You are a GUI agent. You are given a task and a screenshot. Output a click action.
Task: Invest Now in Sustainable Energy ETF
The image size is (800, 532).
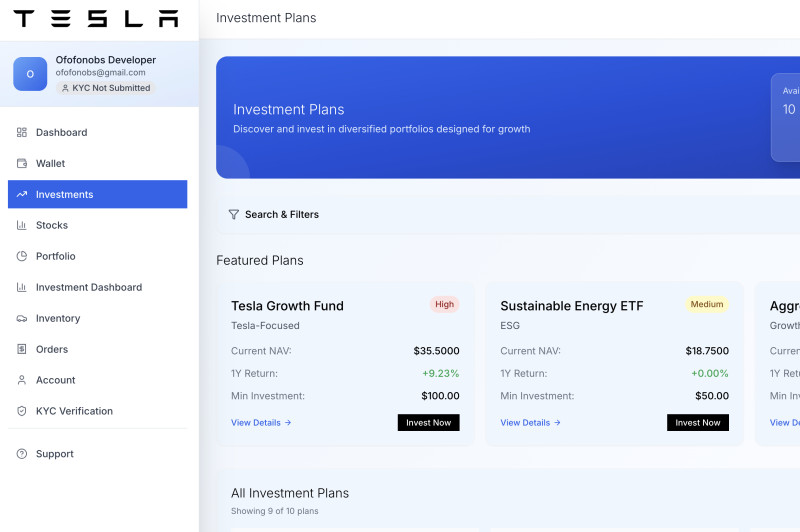click(x=697, y=423)
